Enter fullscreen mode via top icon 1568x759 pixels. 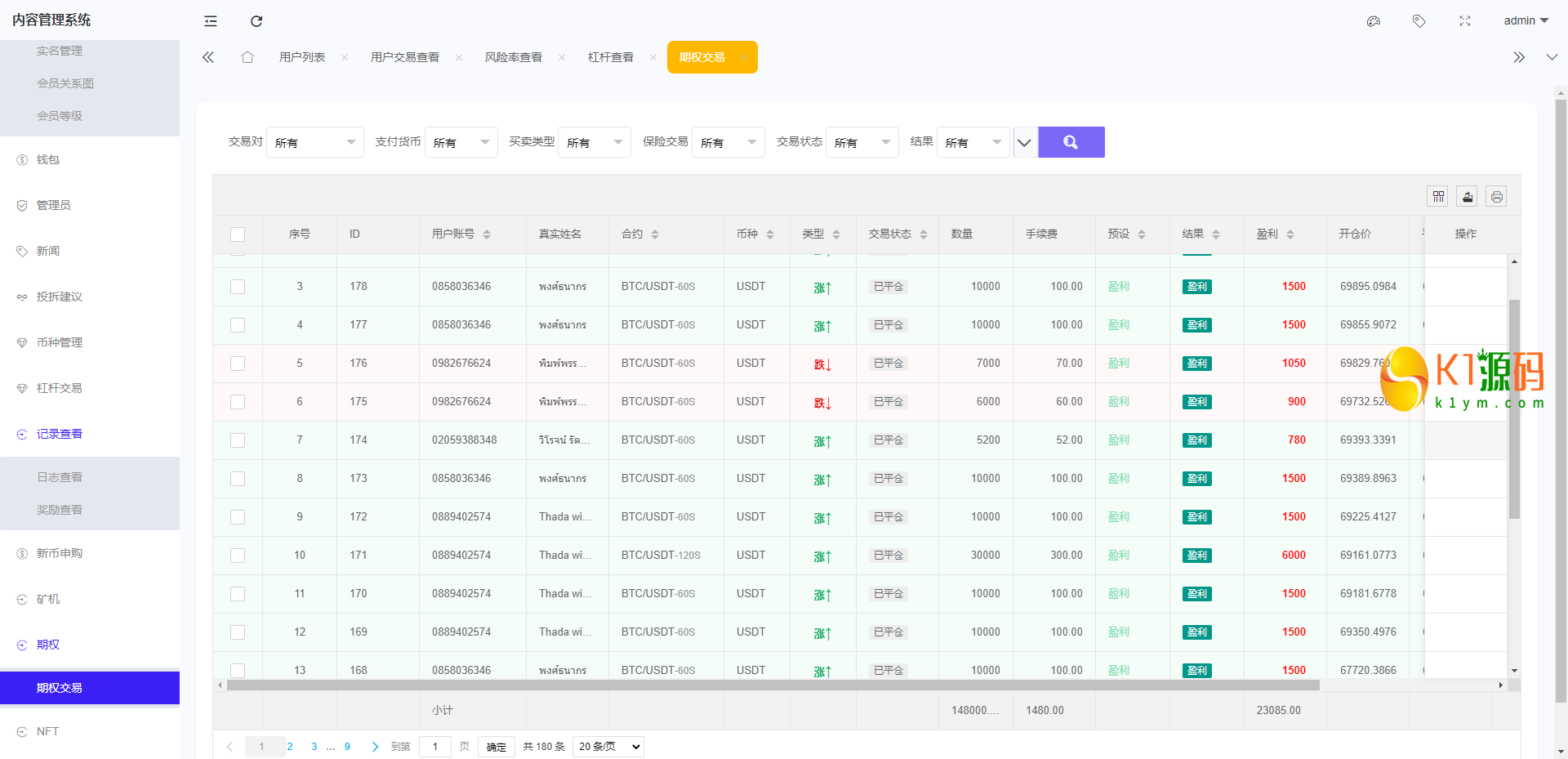[x=1464, y=21]
